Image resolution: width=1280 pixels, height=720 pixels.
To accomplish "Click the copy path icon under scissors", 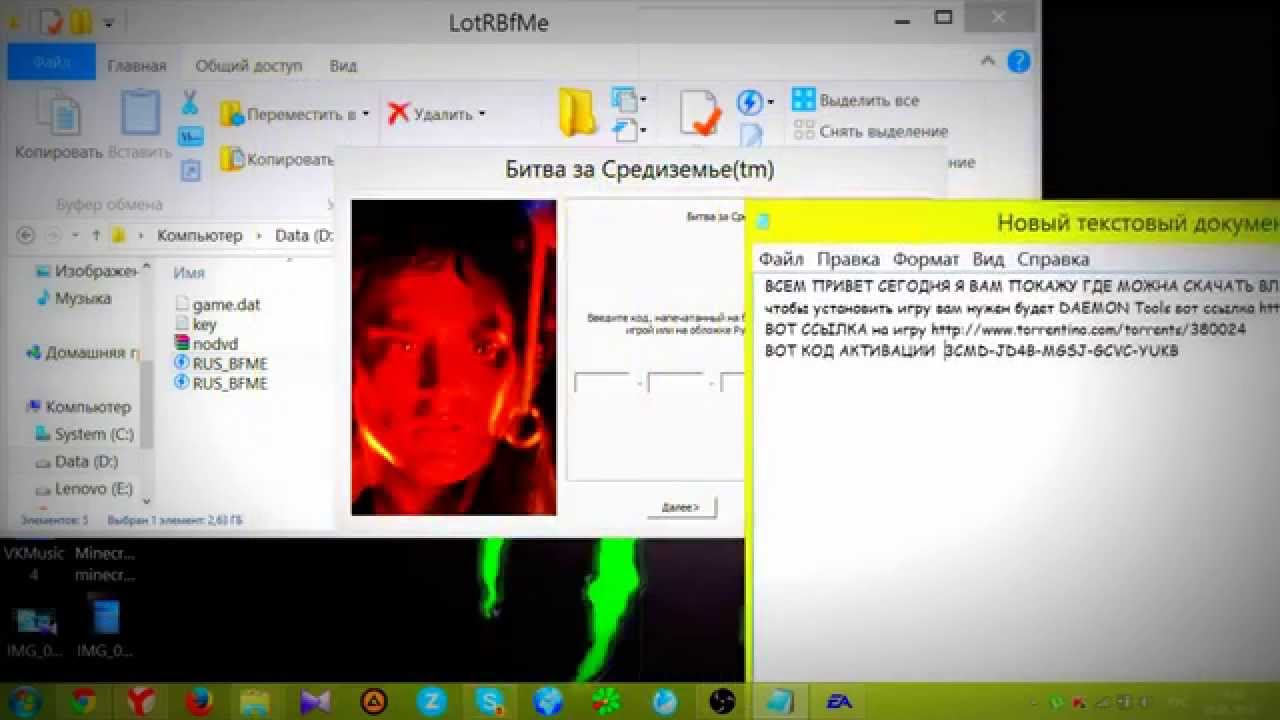I will point(190,137).
